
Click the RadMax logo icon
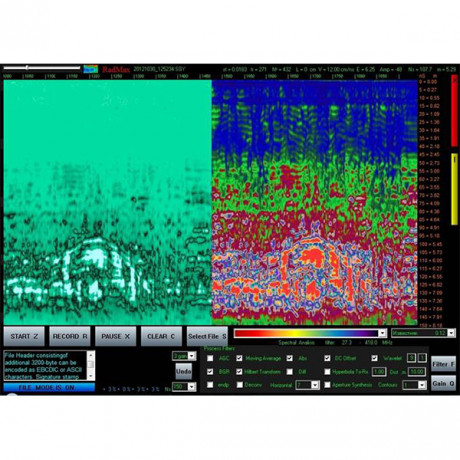(x=91, y=69)
